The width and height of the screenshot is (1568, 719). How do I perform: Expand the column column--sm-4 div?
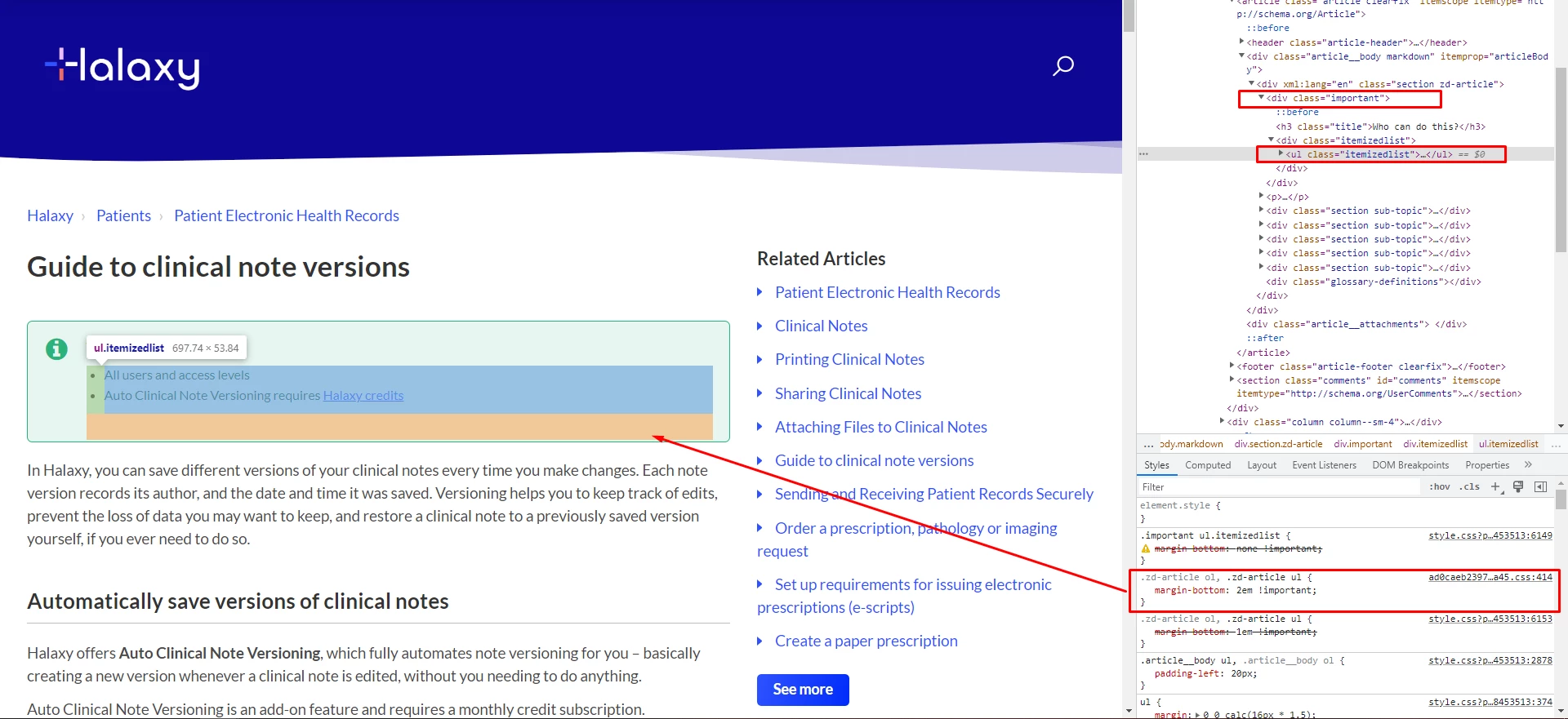coord(1223,421)
